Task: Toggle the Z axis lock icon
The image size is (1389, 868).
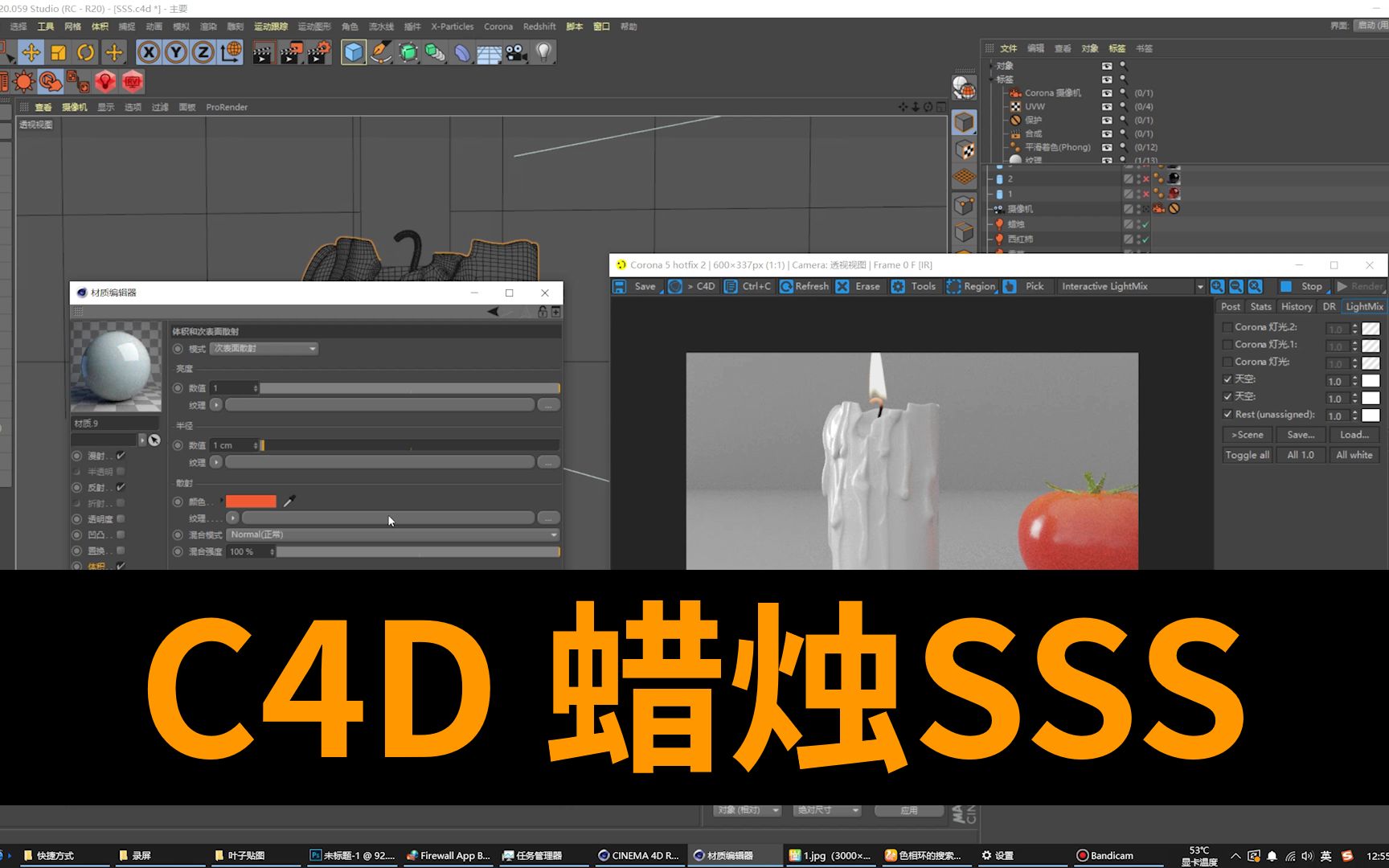Action: coord(203,53)
